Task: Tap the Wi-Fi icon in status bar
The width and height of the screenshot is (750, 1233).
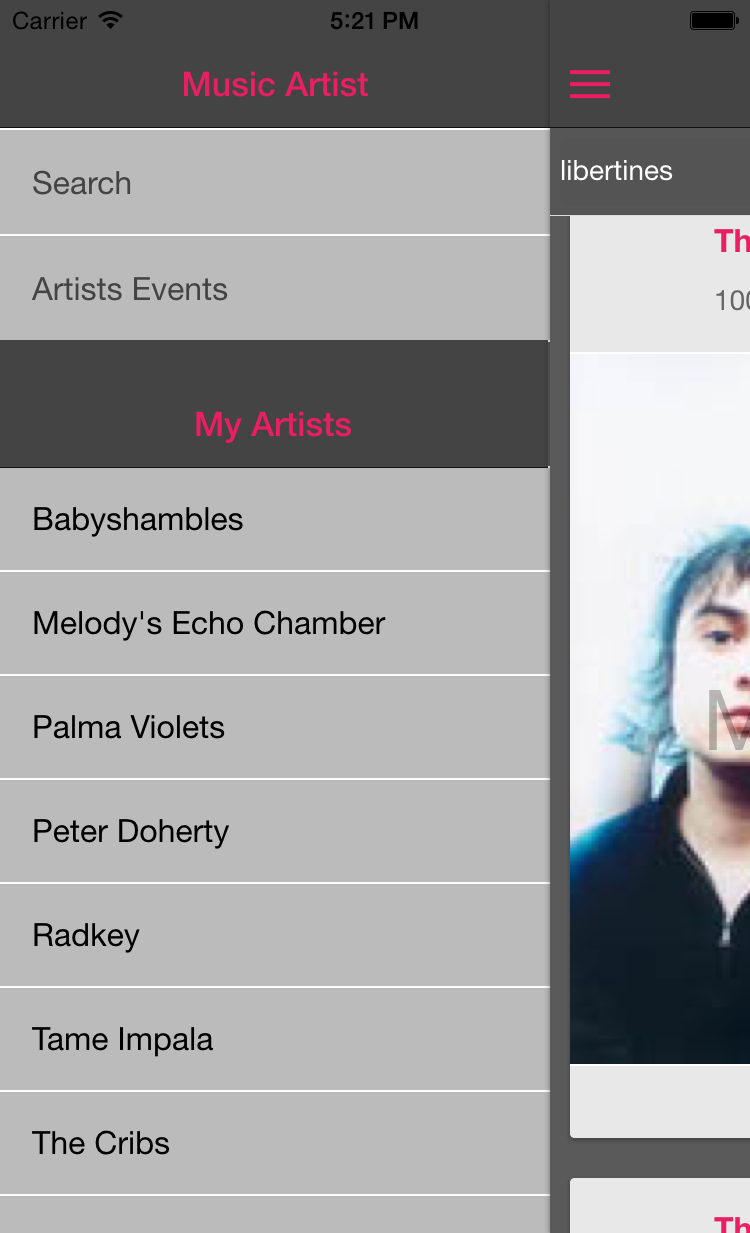Action: coord(111,21)
